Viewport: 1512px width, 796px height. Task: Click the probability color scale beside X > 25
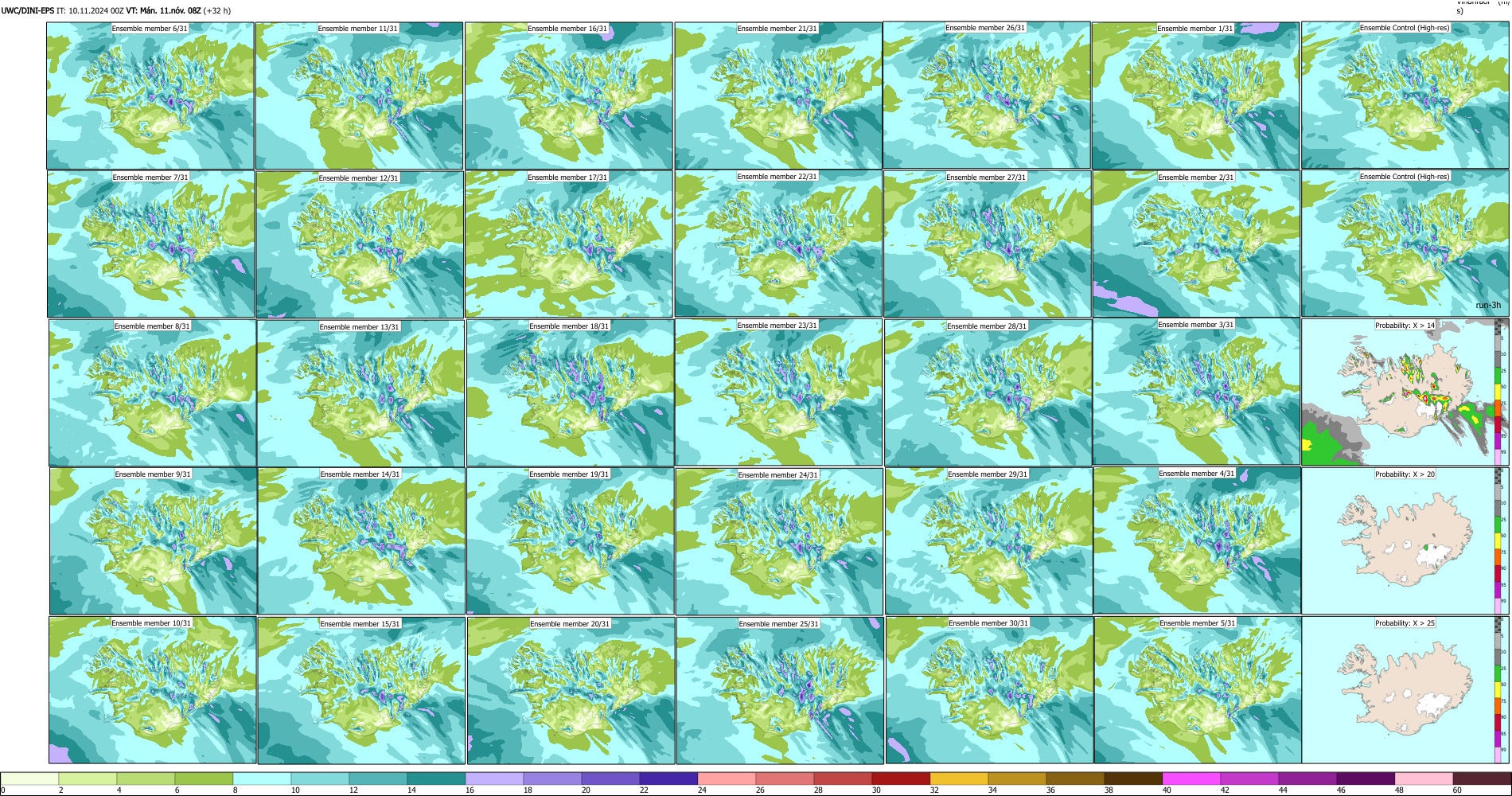(1499, 689)
